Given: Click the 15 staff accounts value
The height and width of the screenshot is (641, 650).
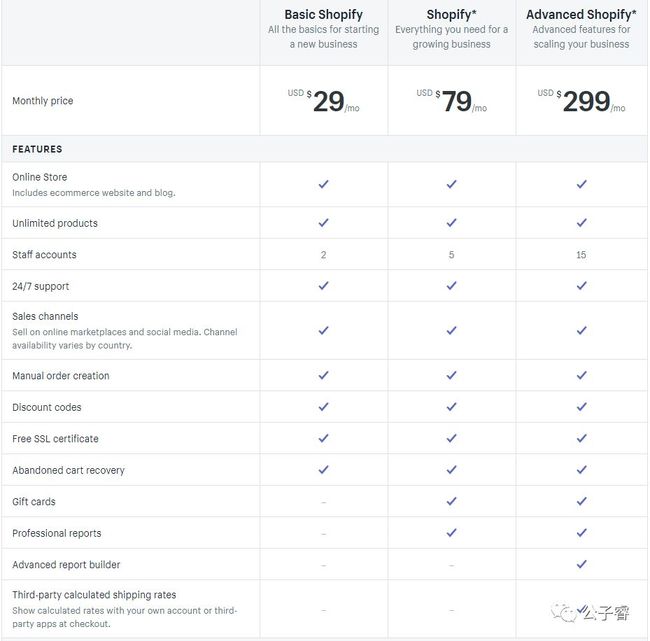Looking at the screenshot, I should click(x=581, y=255).
